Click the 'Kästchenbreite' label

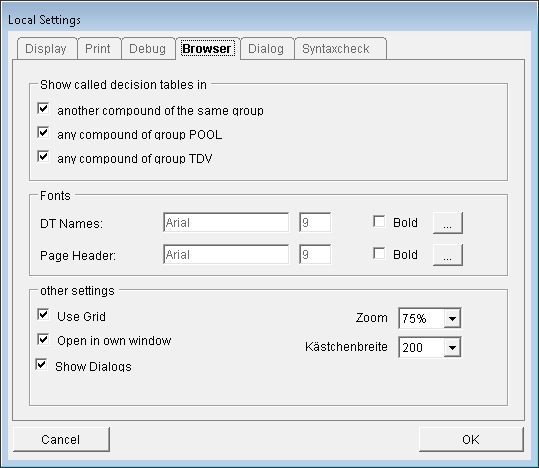click(x=346, y=347)
